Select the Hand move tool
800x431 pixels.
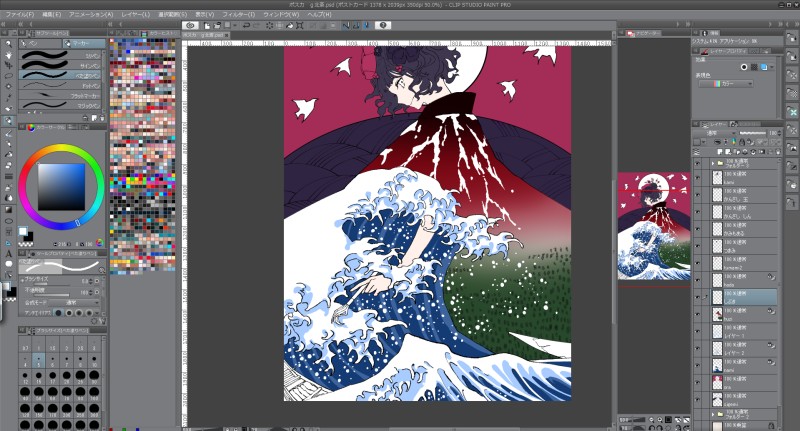(x=9, y=55)
